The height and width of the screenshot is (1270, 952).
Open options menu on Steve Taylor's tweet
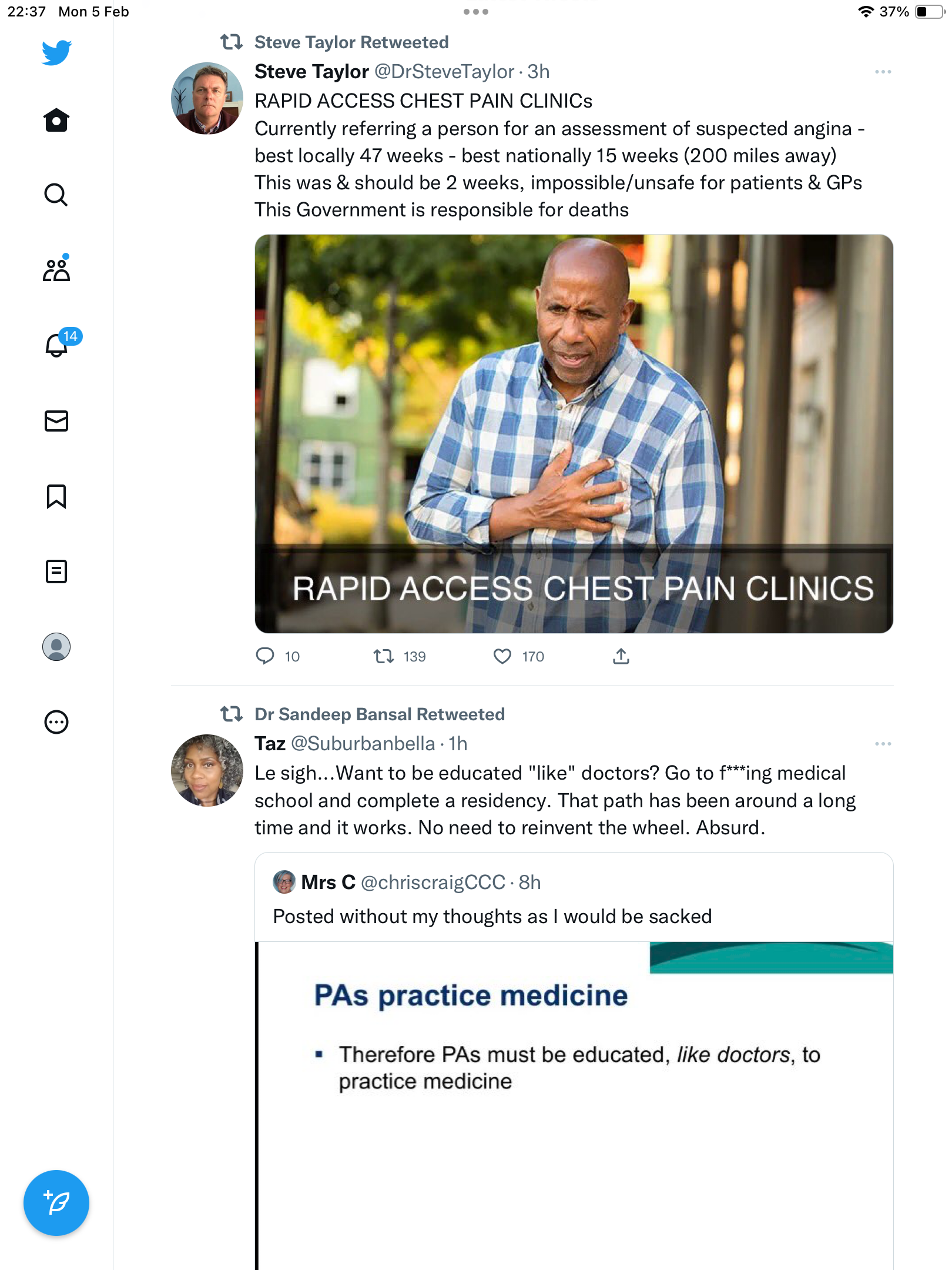[x=883, y=72]
